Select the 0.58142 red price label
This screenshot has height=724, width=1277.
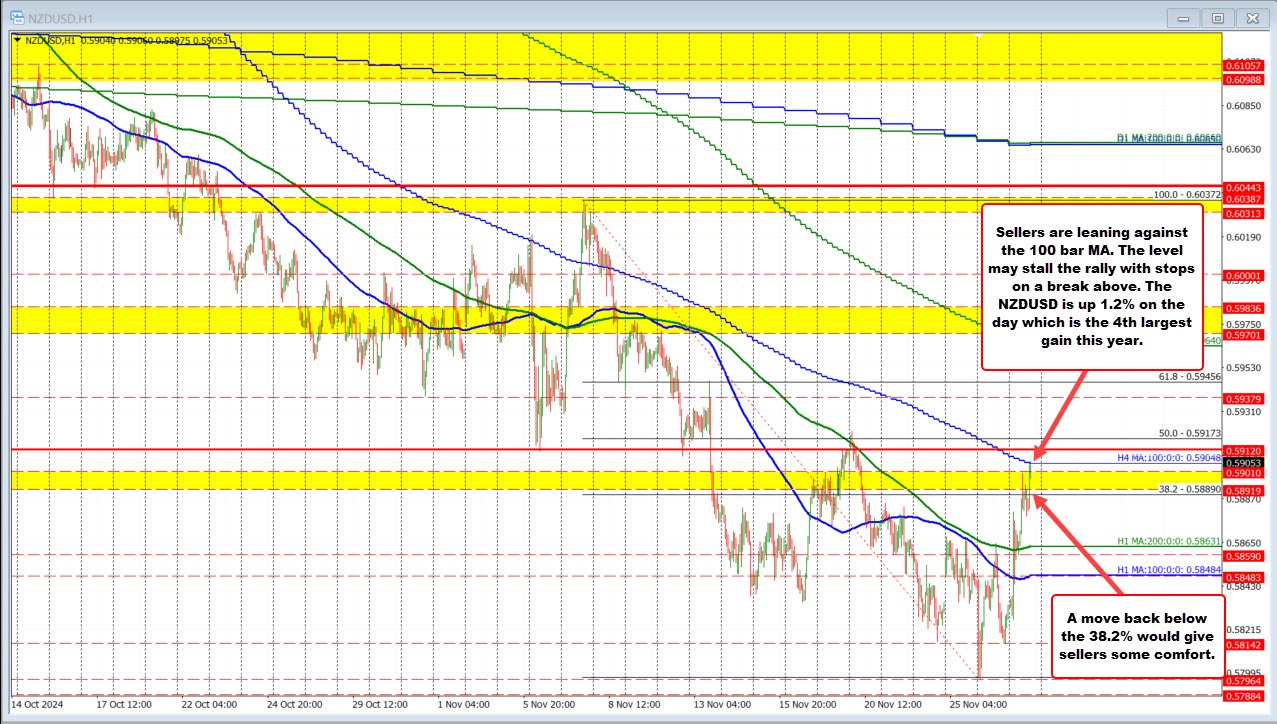coord(1242,645)
